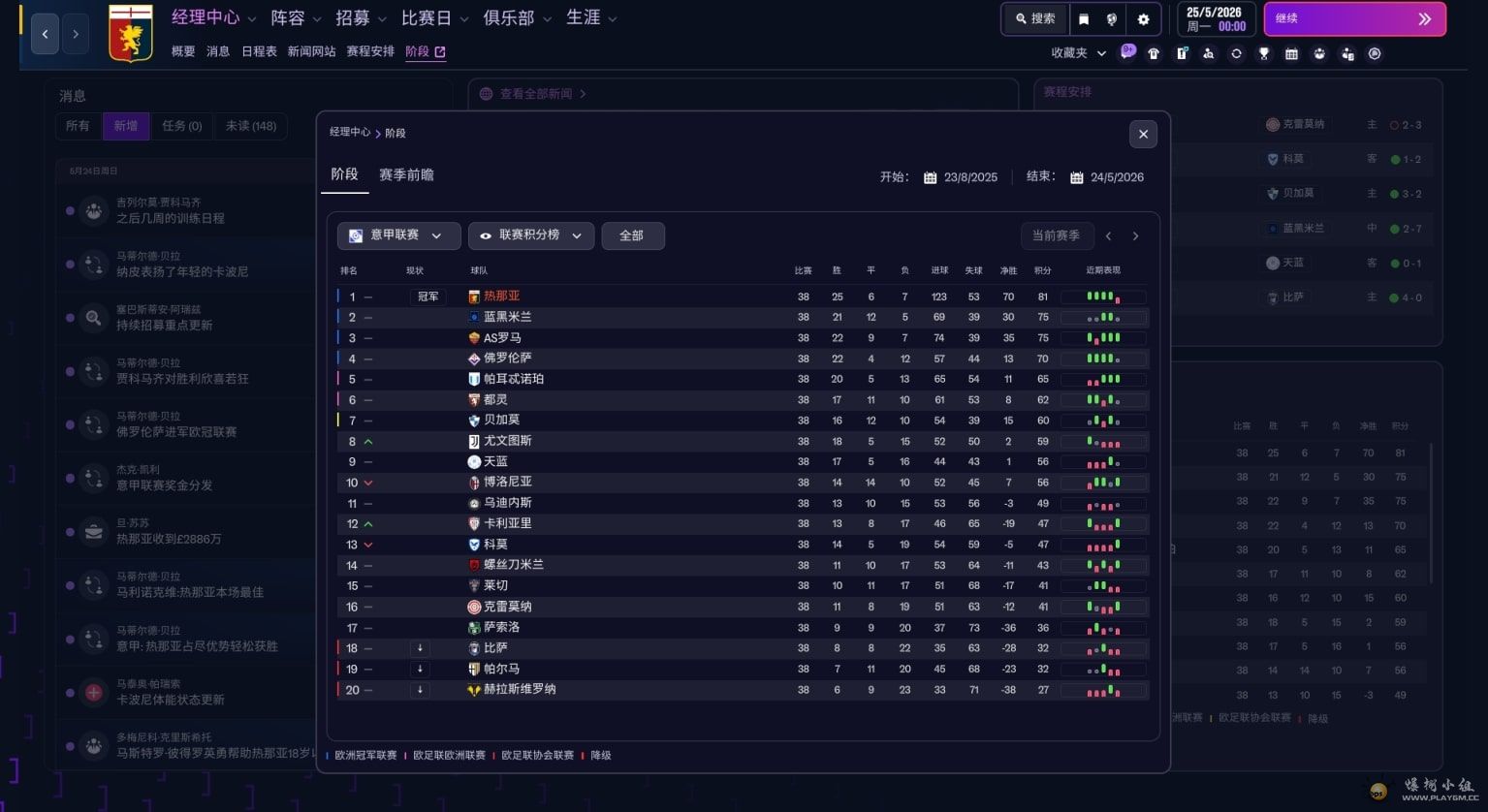Viewport: 1488px width, 812px height.
Task: Open the globe icon in top bar
Action: 1112,19
